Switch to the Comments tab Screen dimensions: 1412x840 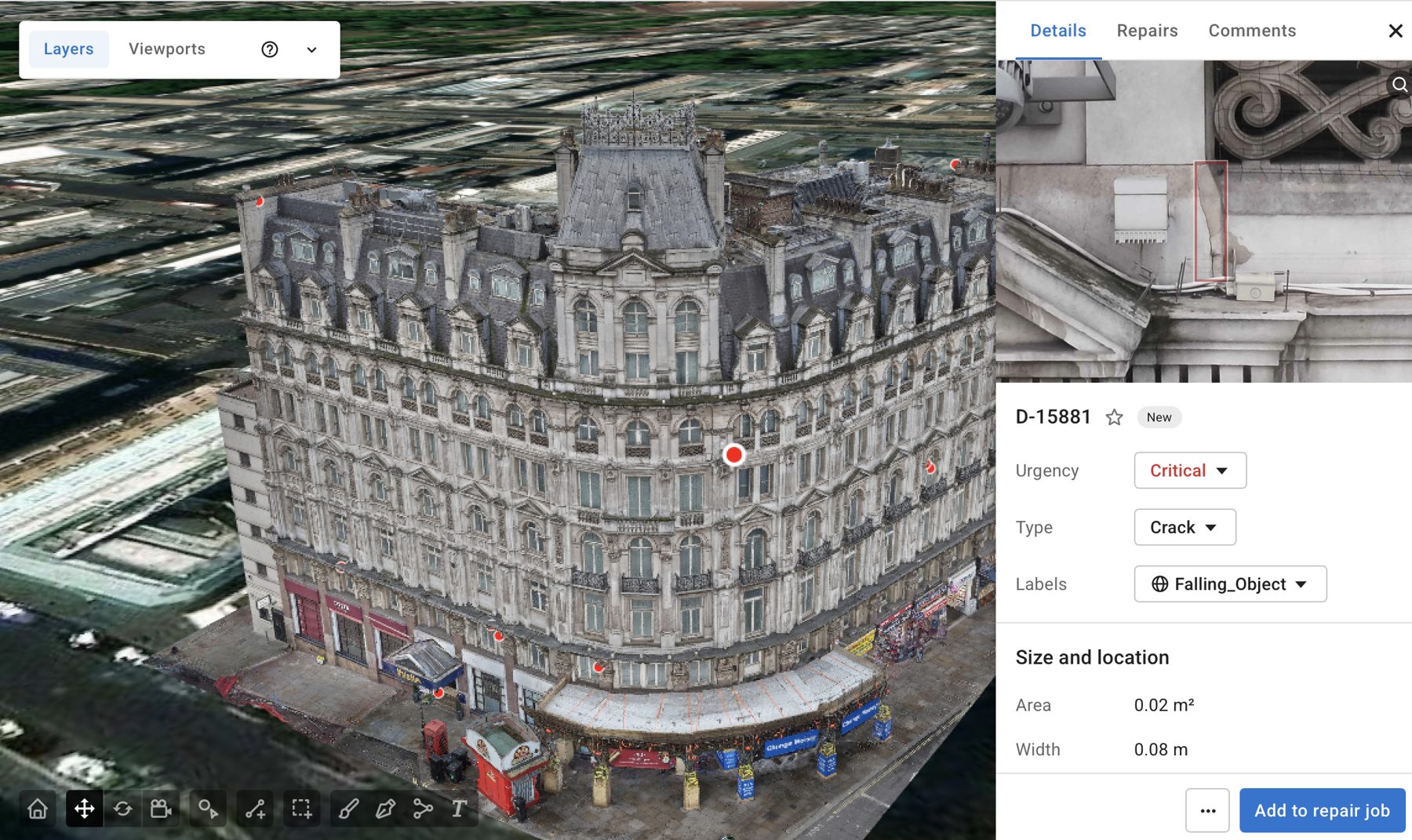tap(1252, 31)
